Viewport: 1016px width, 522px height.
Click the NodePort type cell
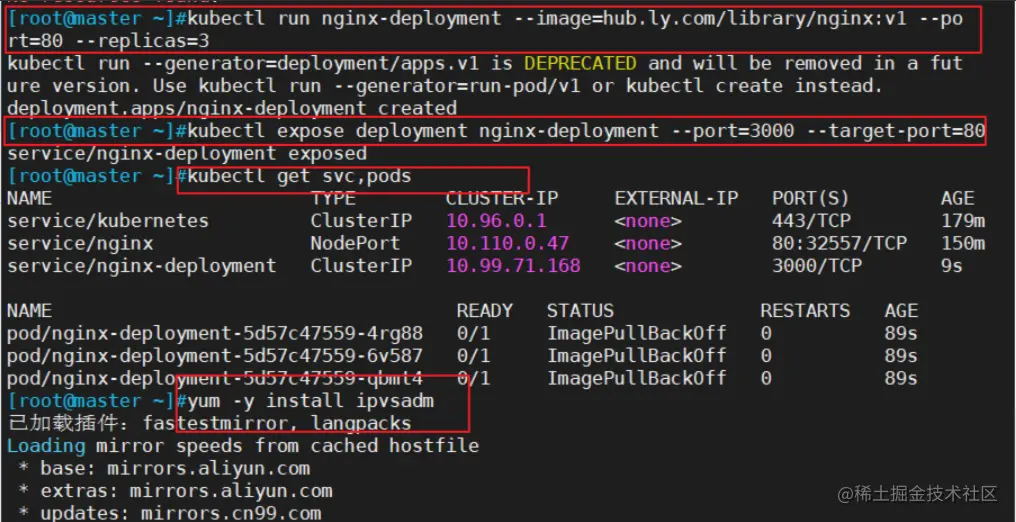(355, 244)
